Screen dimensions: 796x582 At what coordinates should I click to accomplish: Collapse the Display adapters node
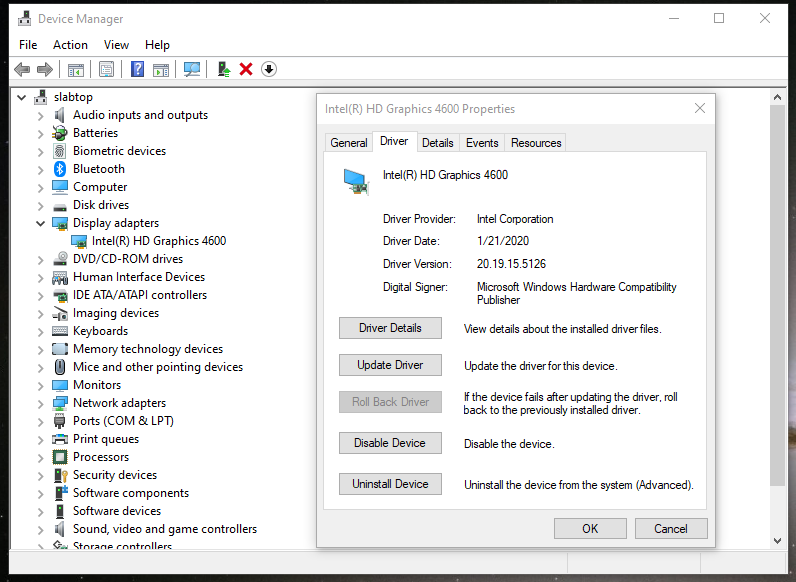coord(41,223)
